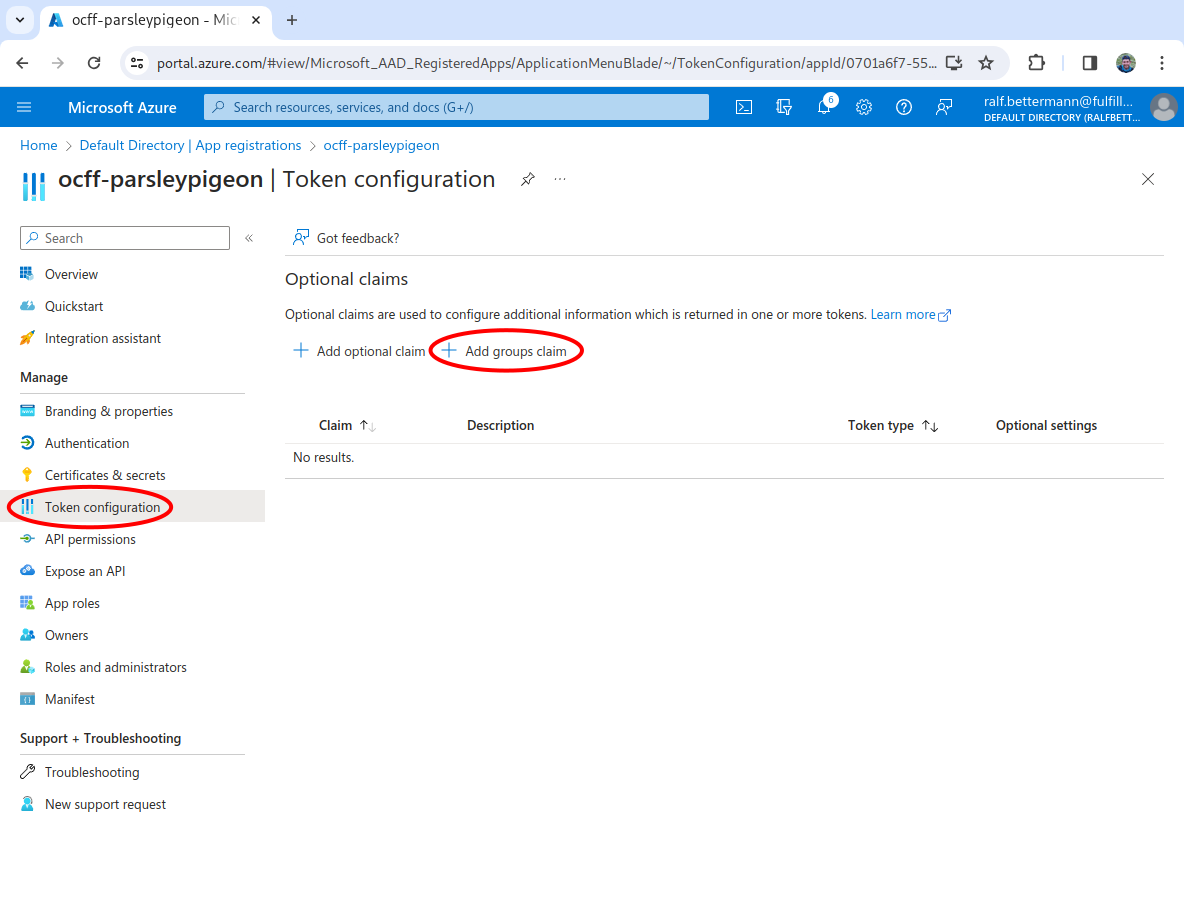Screen dimensions: 1184x909
Task: Toggle the browser side panel icon
Action: tap(1090, 63)
